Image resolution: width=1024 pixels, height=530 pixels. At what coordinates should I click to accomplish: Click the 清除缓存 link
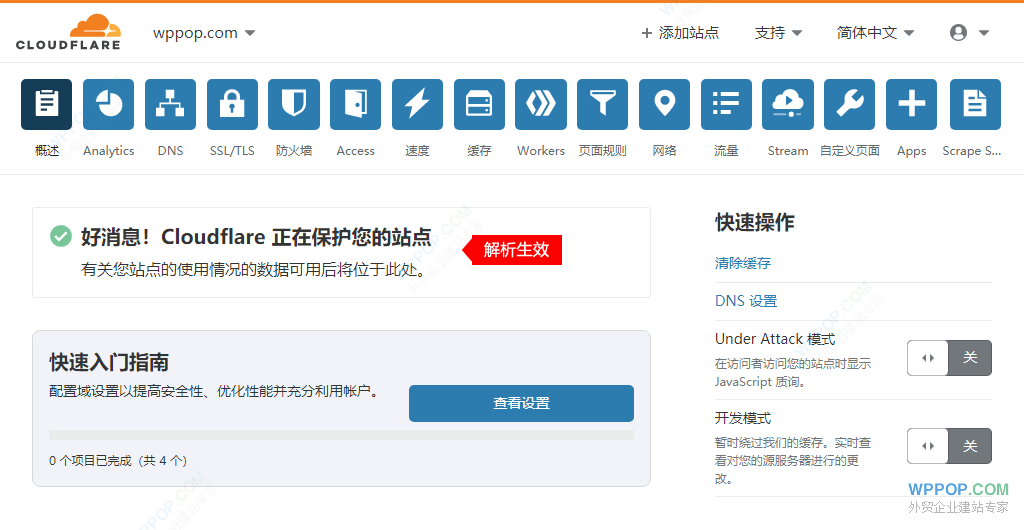pos(743,263)
